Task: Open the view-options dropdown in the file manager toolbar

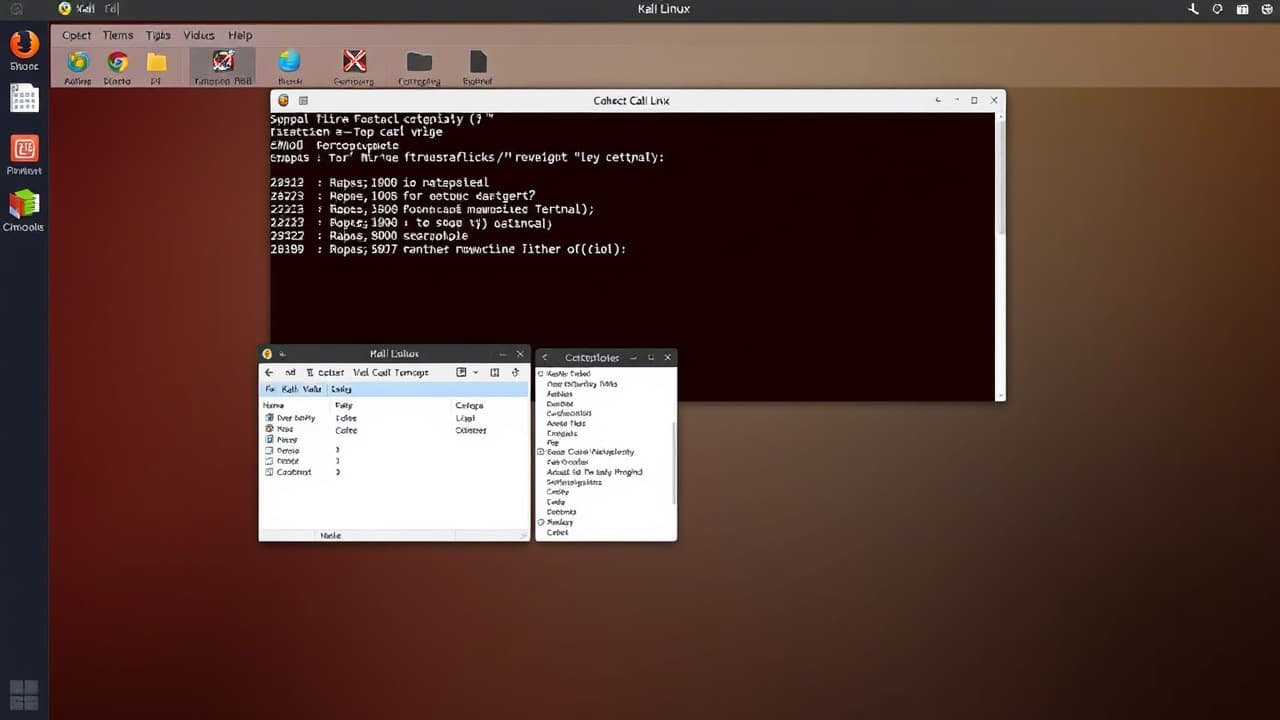Action: pos(475,372)
